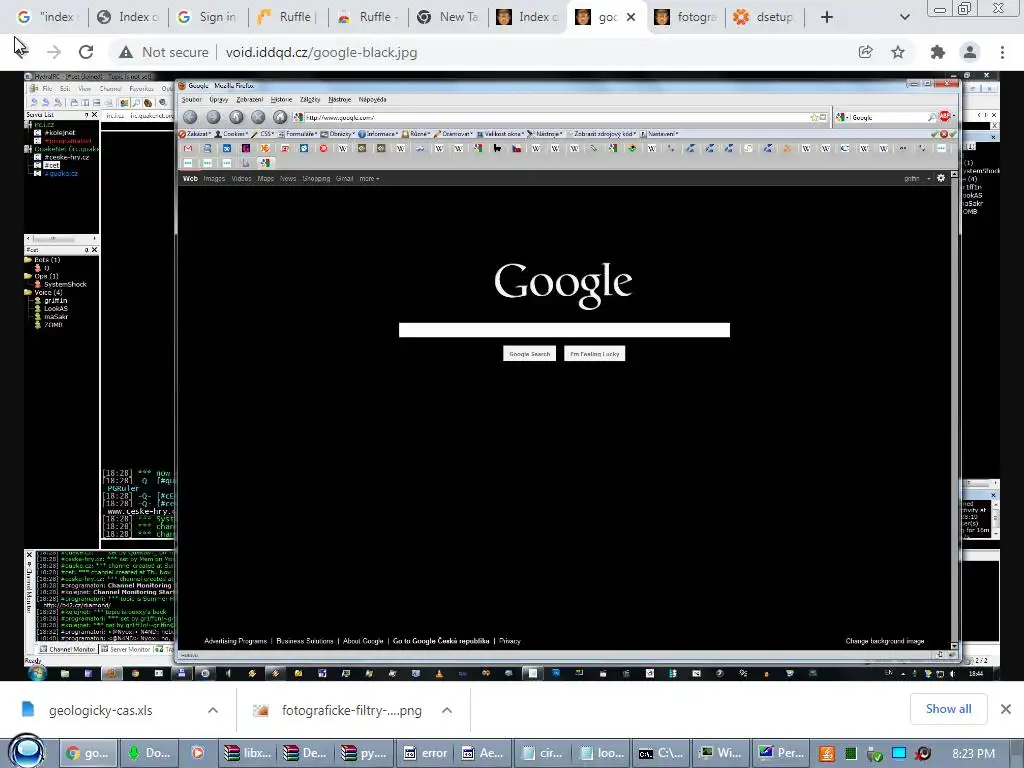Expand options chevron for fotograficke-filtry png download

point(447,710)
